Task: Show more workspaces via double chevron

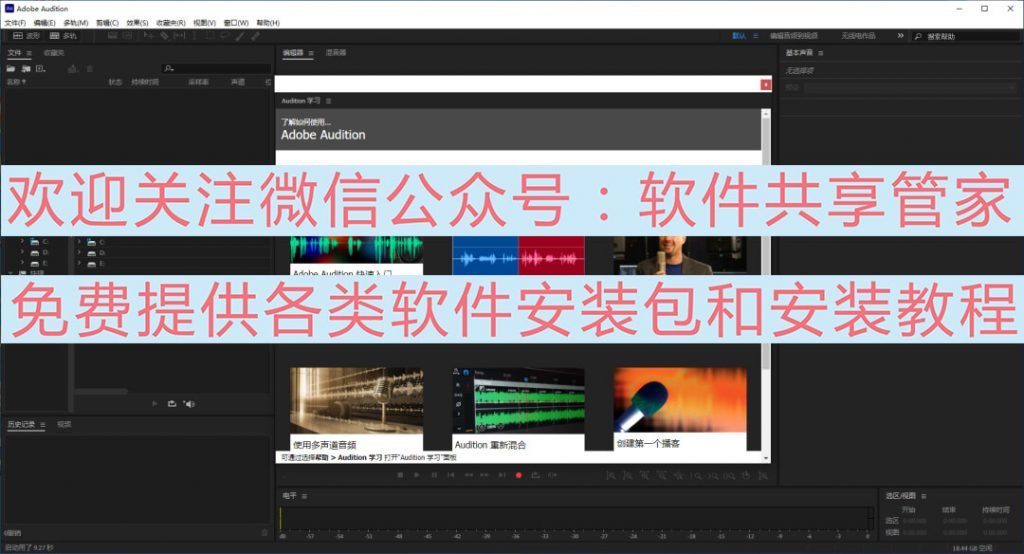Action: [901, 36]
